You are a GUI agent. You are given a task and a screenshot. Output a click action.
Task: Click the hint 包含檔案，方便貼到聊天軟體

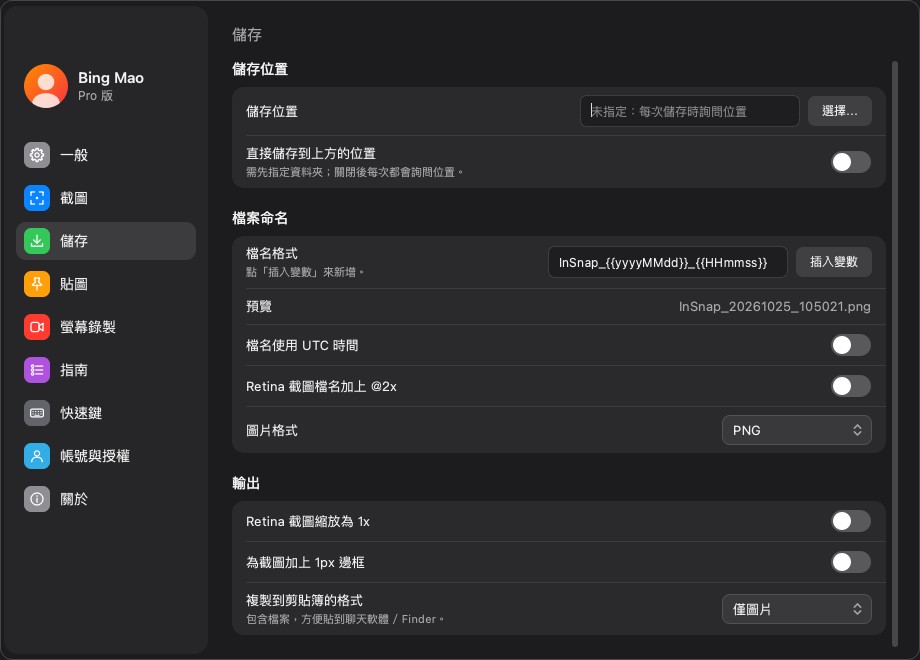coord(345,619)
